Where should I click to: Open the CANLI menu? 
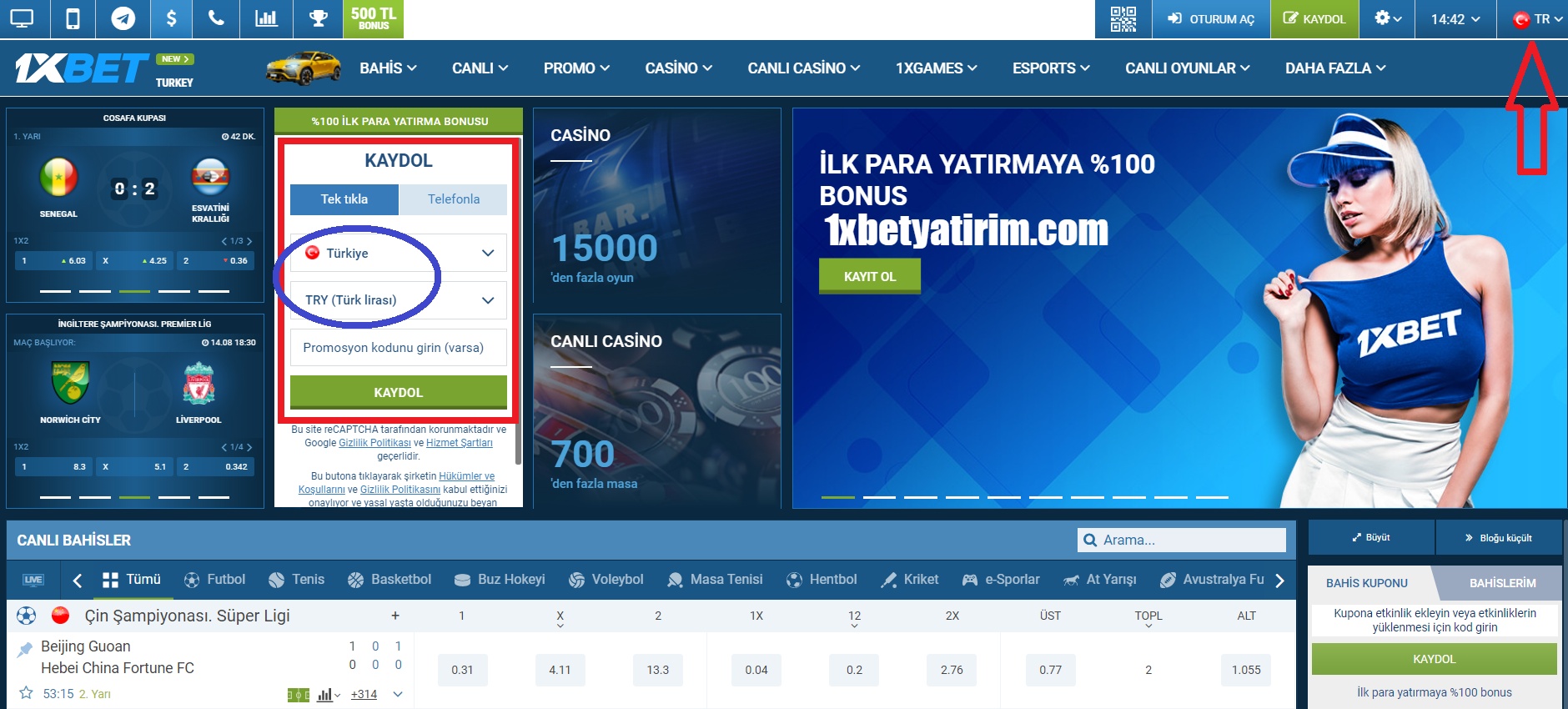480,68
